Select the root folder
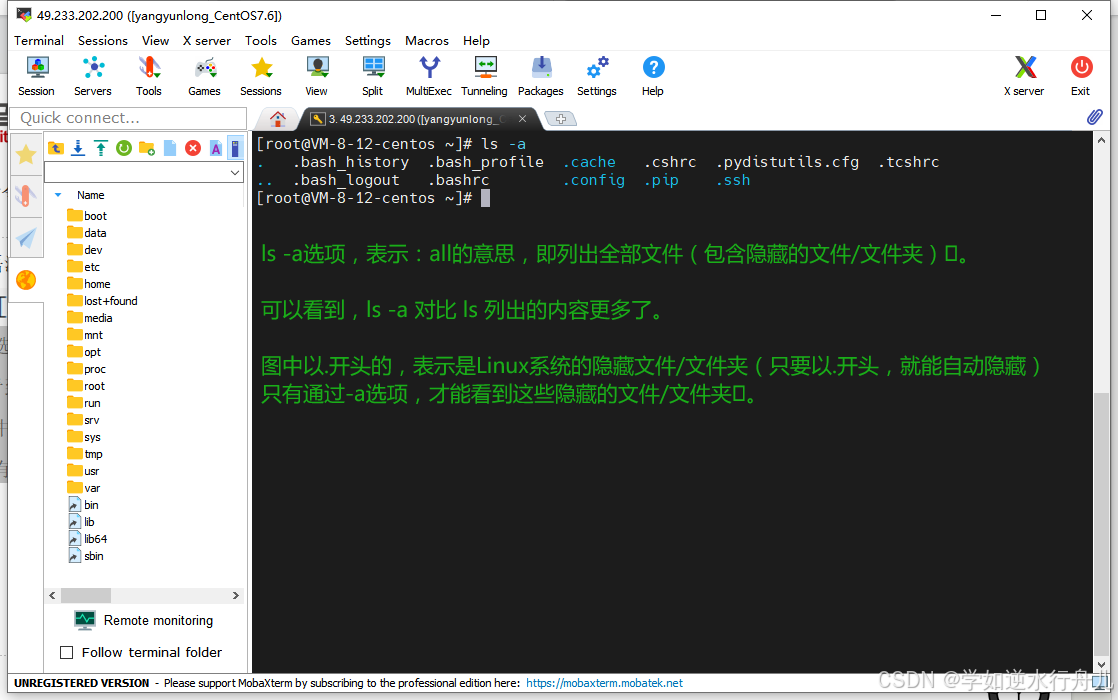This screenshot has width=1118, height=700. click(x=86, y=386)
